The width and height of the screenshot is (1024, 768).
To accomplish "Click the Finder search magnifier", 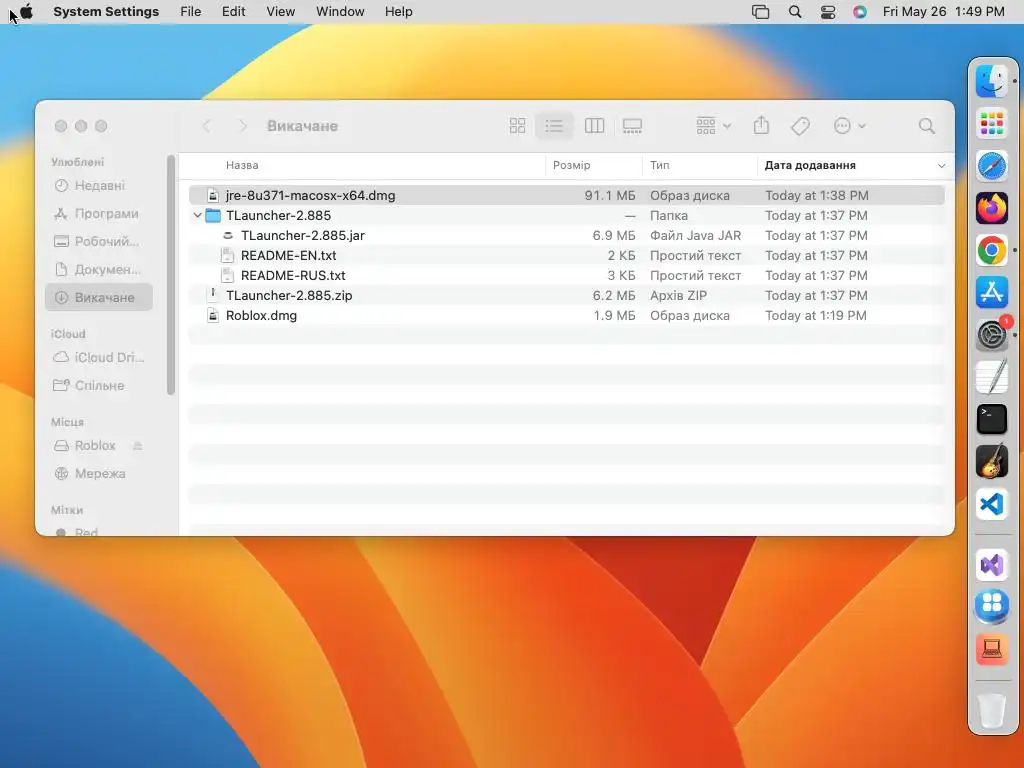I will coord(927,125).
